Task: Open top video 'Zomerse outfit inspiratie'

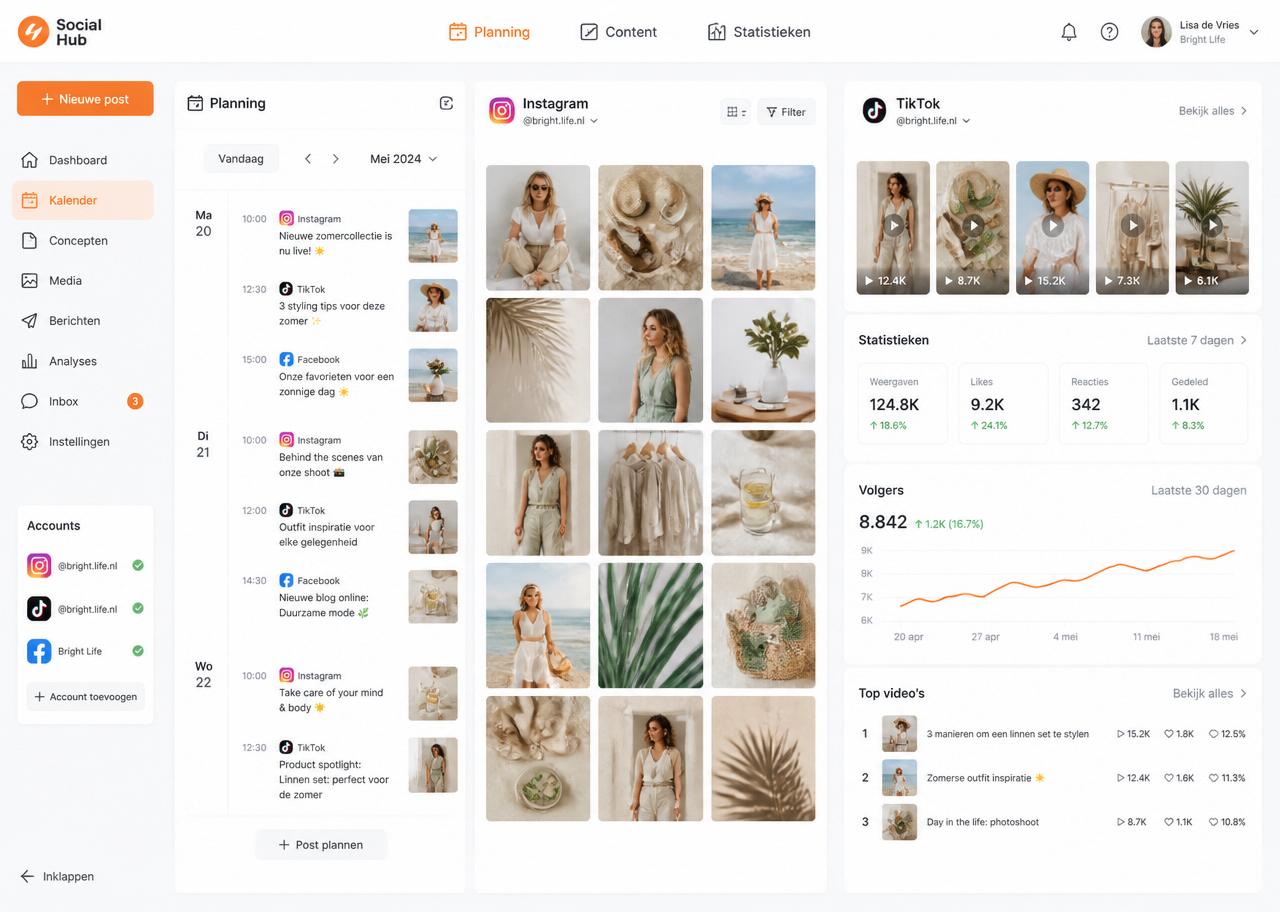Action: pos(1053,778)
